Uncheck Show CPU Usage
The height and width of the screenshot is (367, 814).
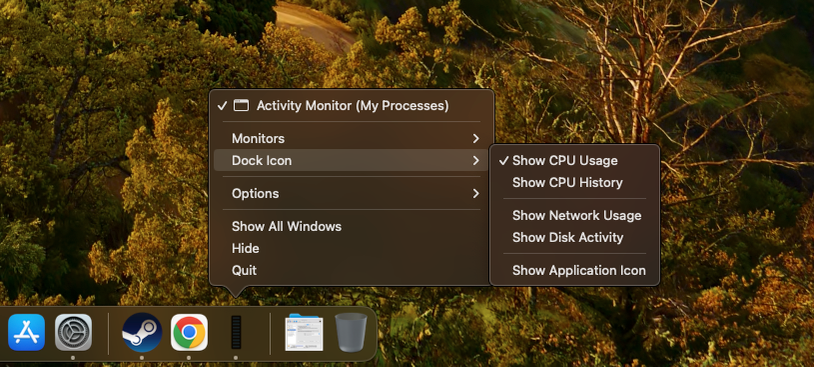575,161
